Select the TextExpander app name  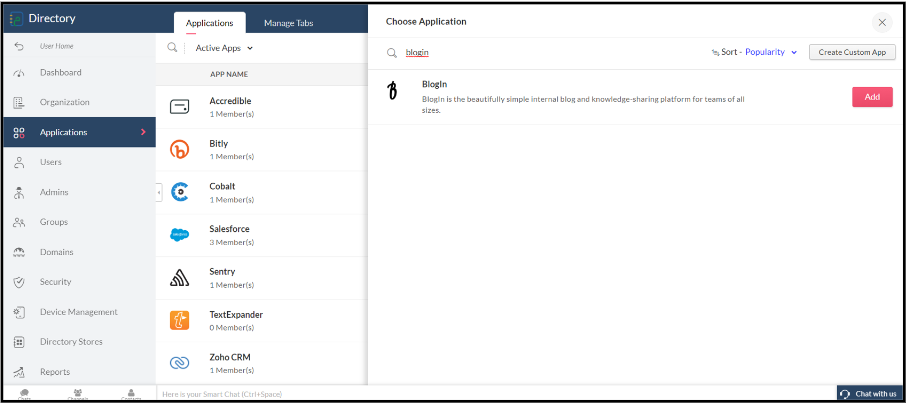pos(236,315)
